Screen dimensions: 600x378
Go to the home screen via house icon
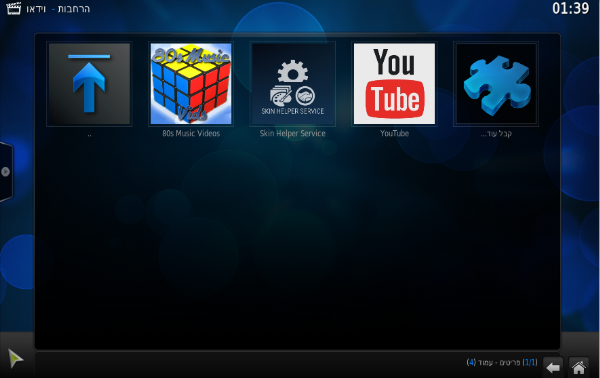(x=579, y=368)
